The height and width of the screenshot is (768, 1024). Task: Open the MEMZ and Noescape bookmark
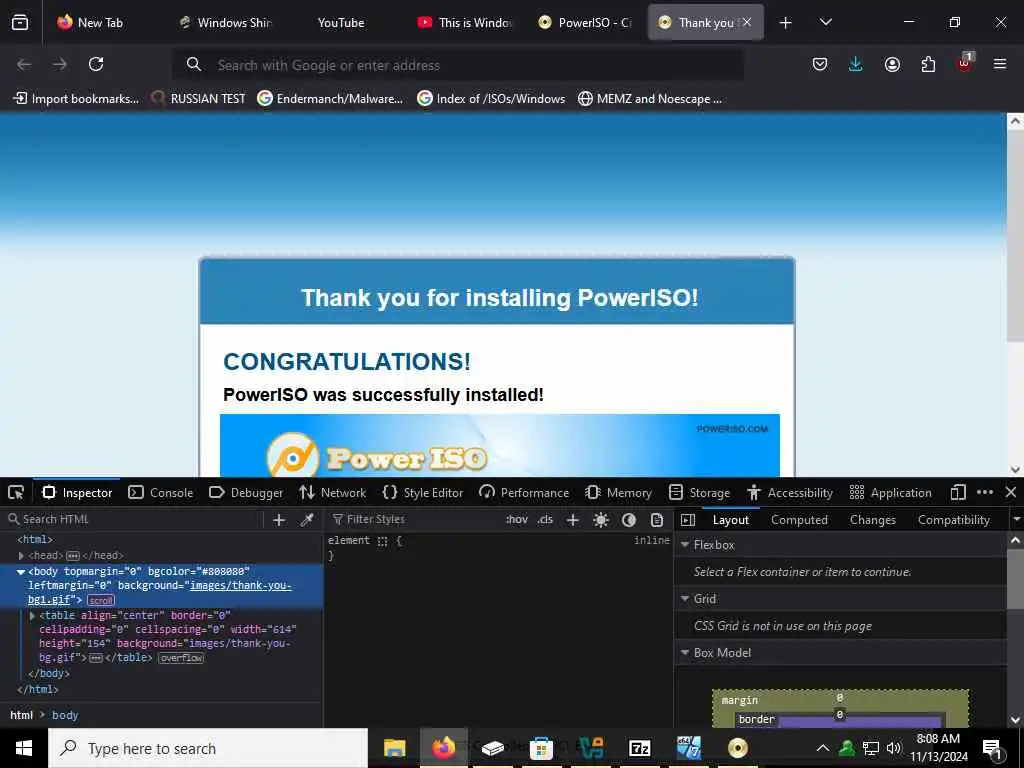point(650,99)
